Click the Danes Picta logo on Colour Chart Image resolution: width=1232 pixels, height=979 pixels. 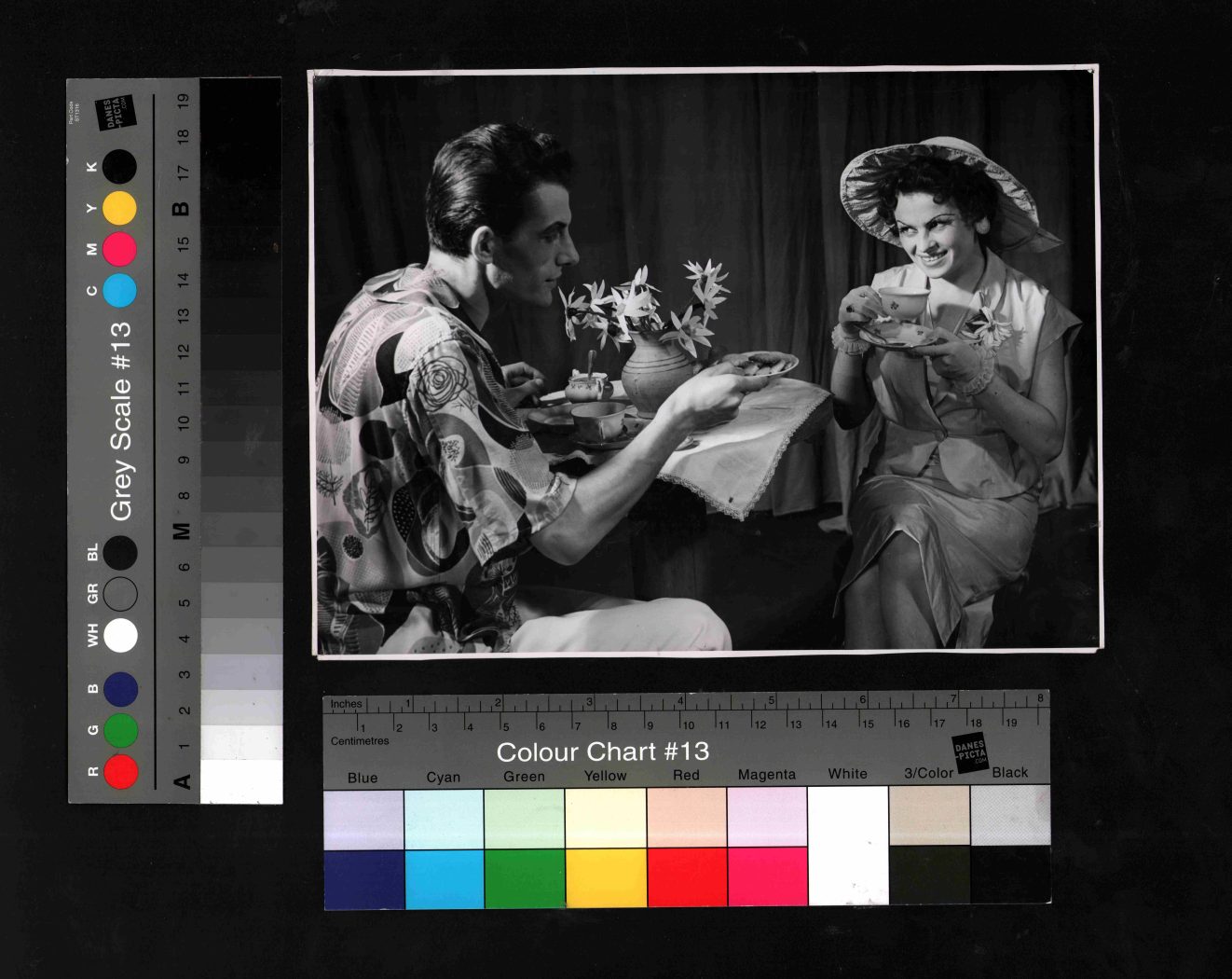[969, 751]
